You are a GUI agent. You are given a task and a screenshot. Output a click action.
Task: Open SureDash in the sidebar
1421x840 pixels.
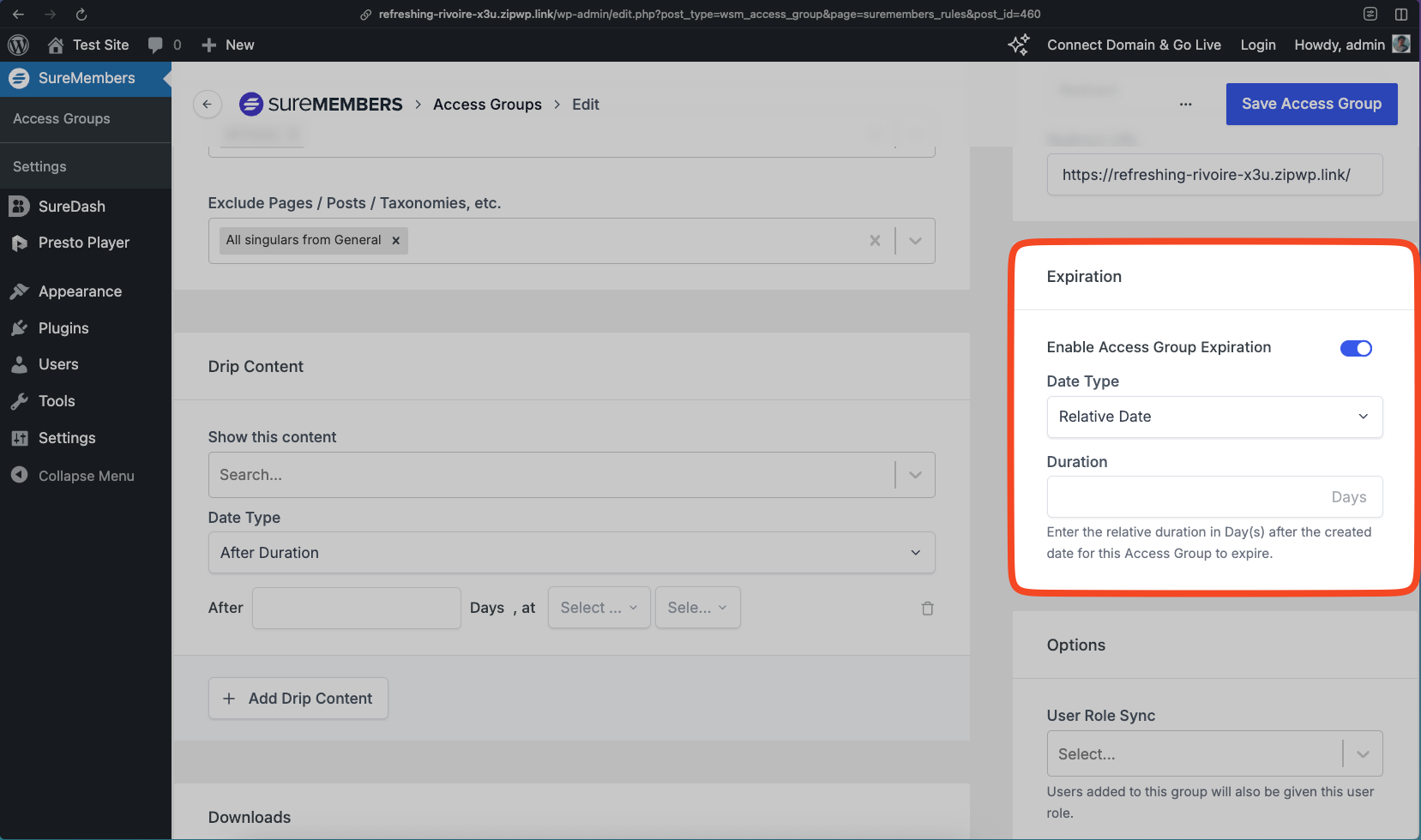click(x=72, y=207)
